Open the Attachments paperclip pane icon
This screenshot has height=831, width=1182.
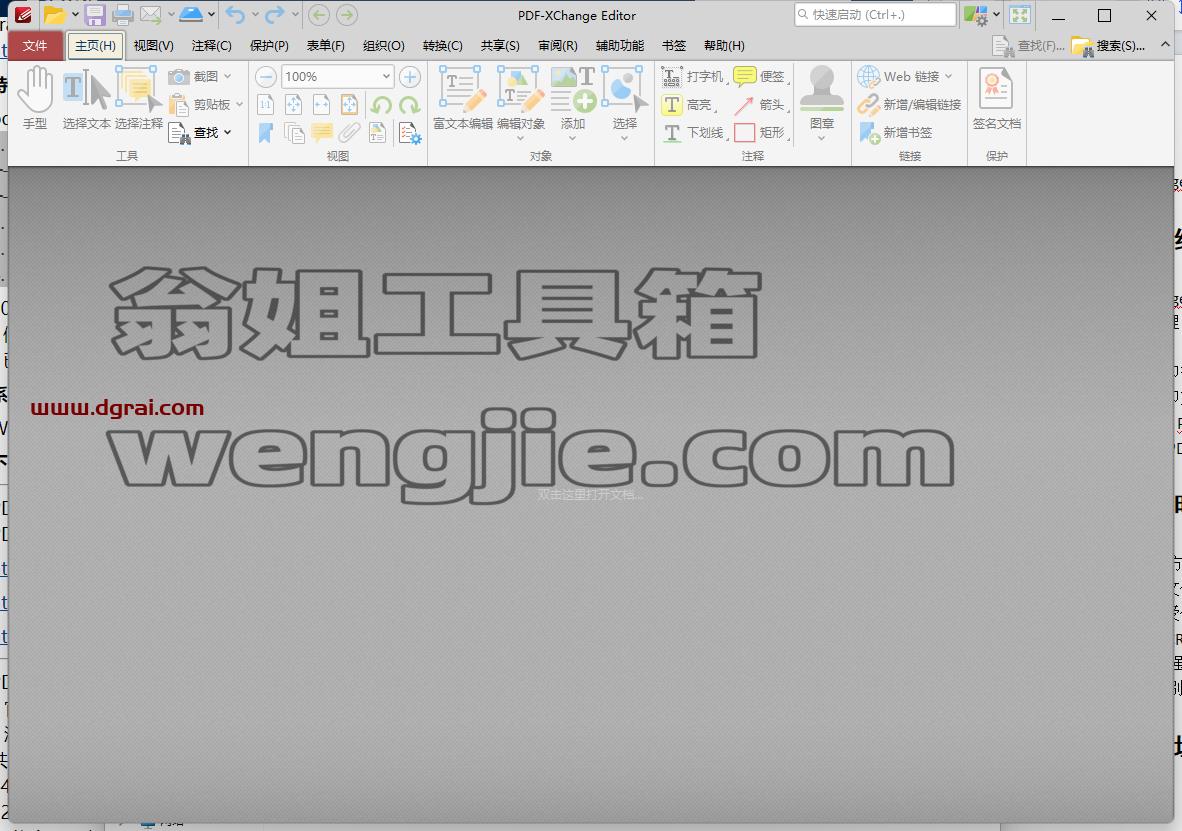[349, 133]
